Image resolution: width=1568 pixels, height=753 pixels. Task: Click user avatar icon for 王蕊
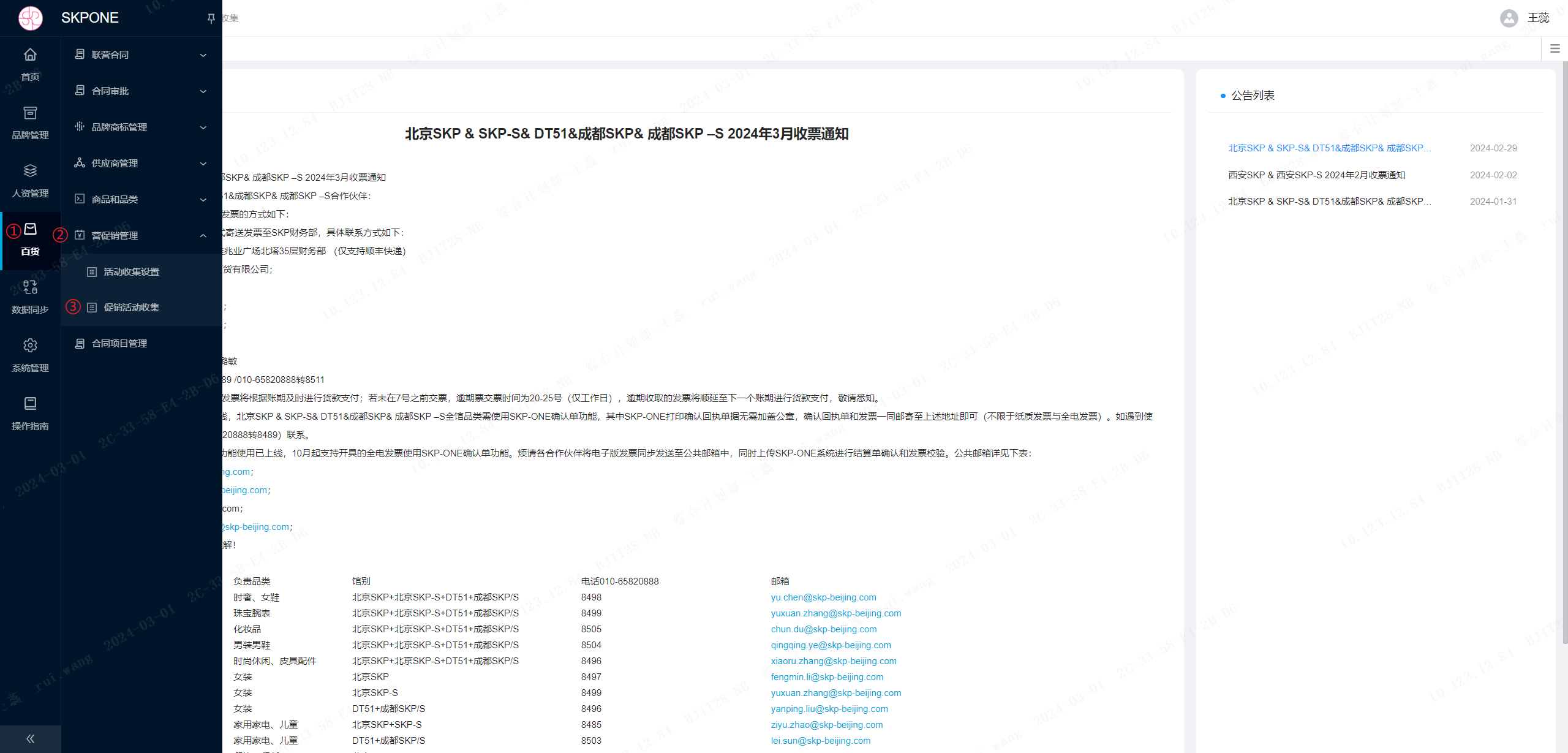[x=1509, y=18]
